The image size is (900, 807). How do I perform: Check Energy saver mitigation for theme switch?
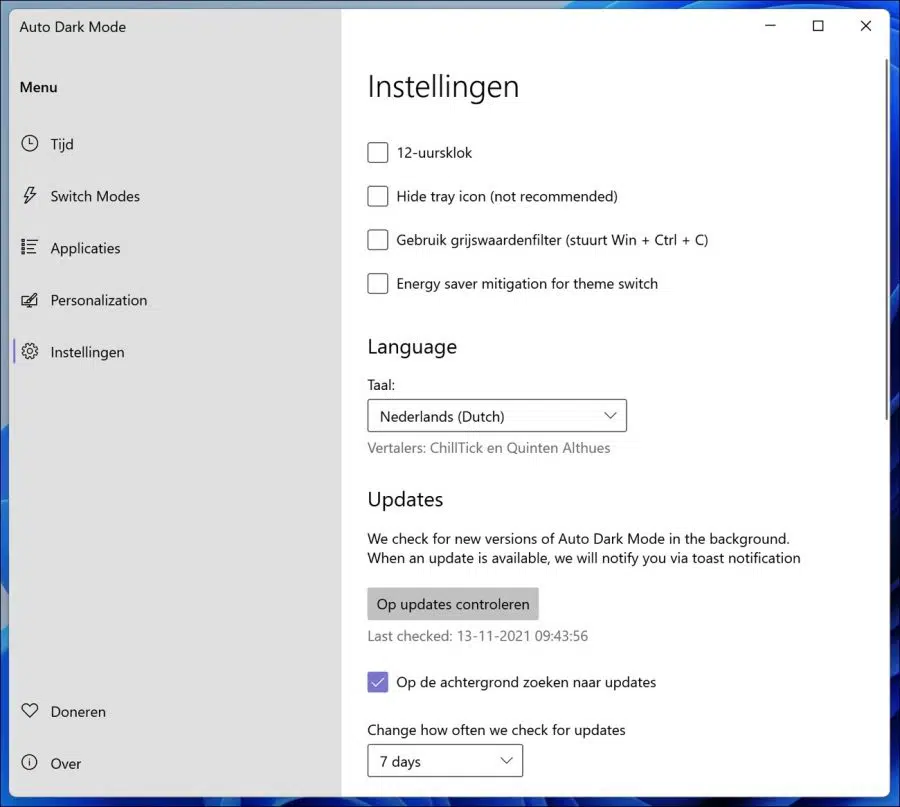pyautogui.click(x=378, y=284)
